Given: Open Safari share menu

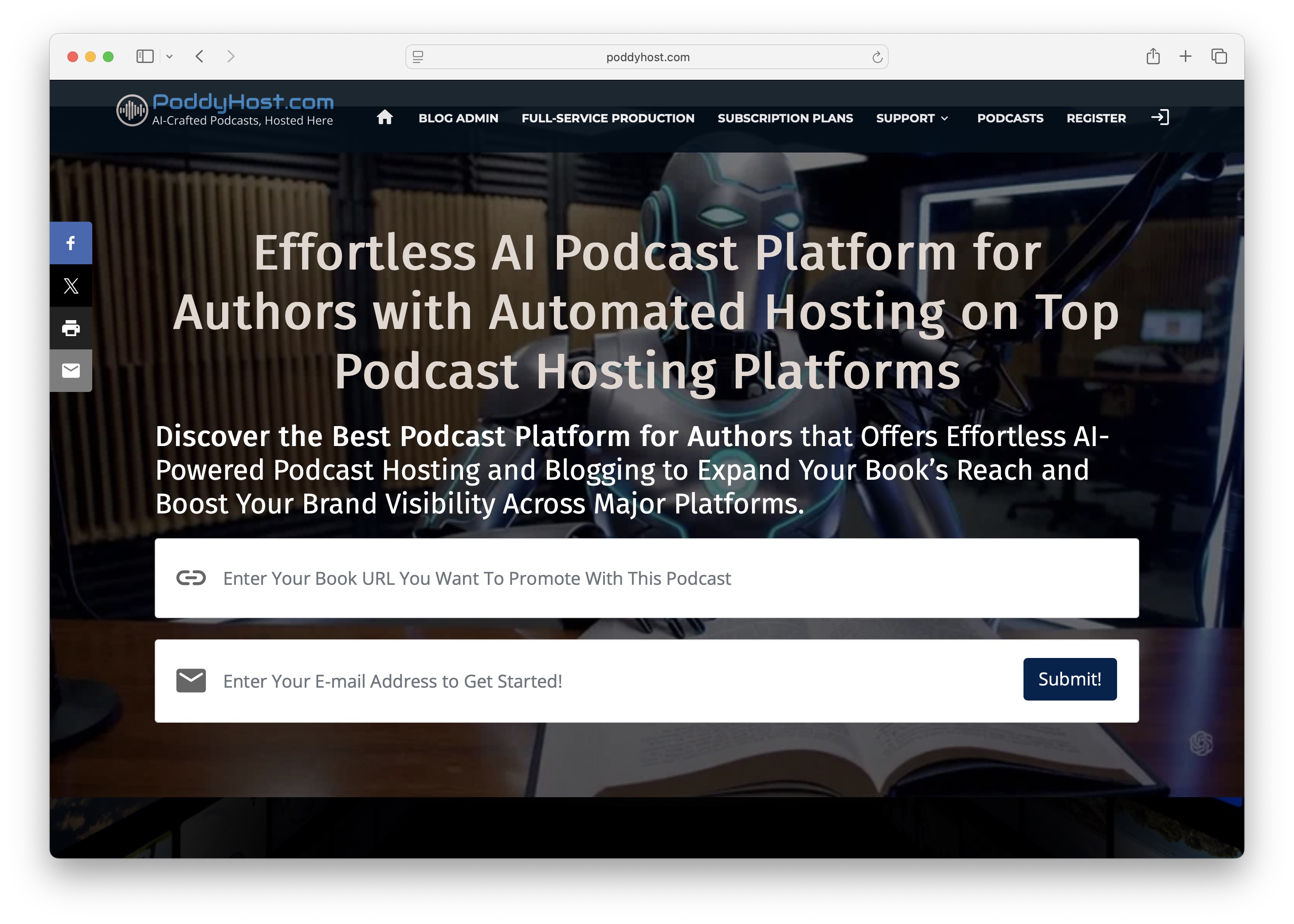Looking at the screenshot, I should coord(1153,56).
